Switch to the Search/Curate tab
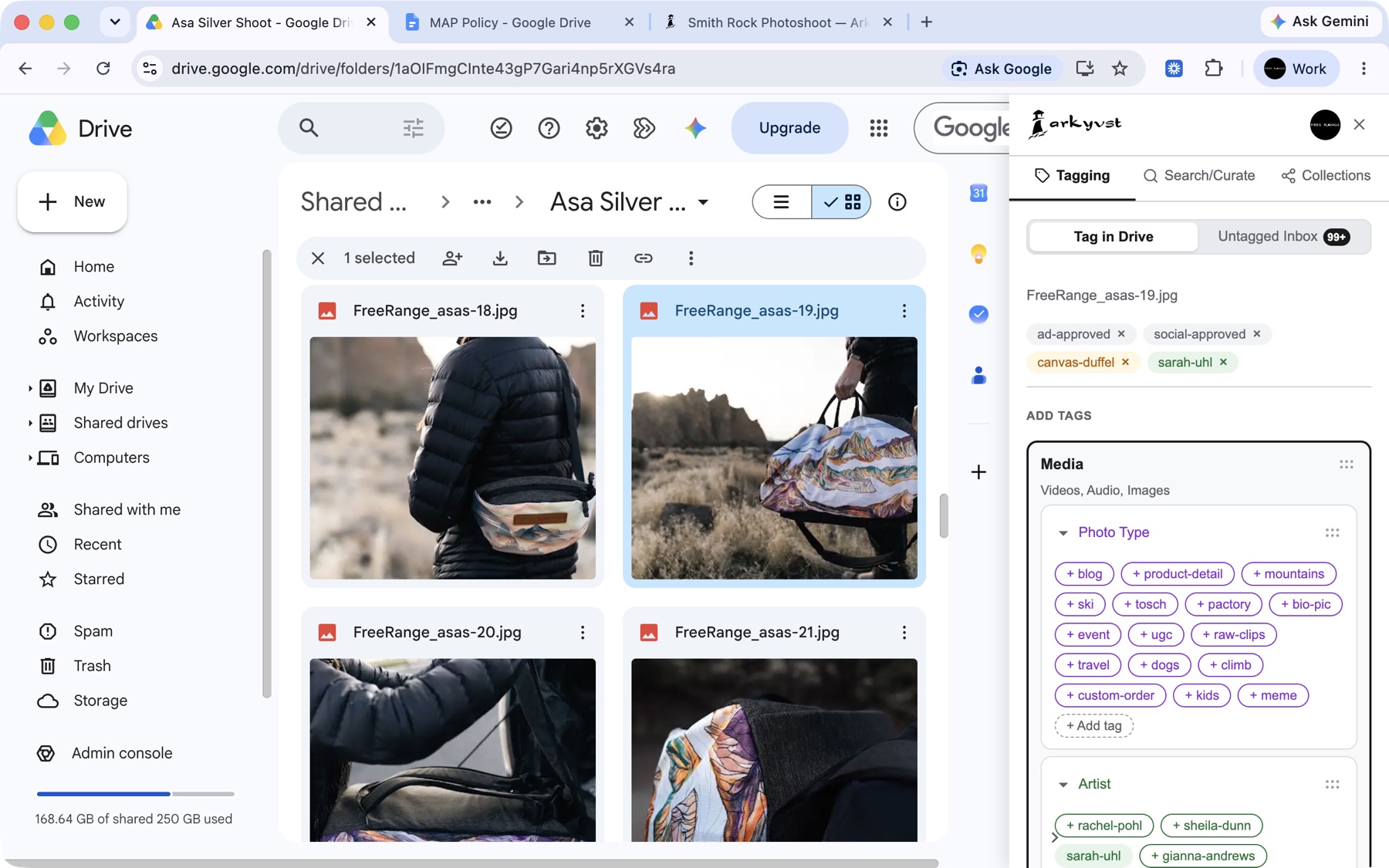 pos(1198,176)
